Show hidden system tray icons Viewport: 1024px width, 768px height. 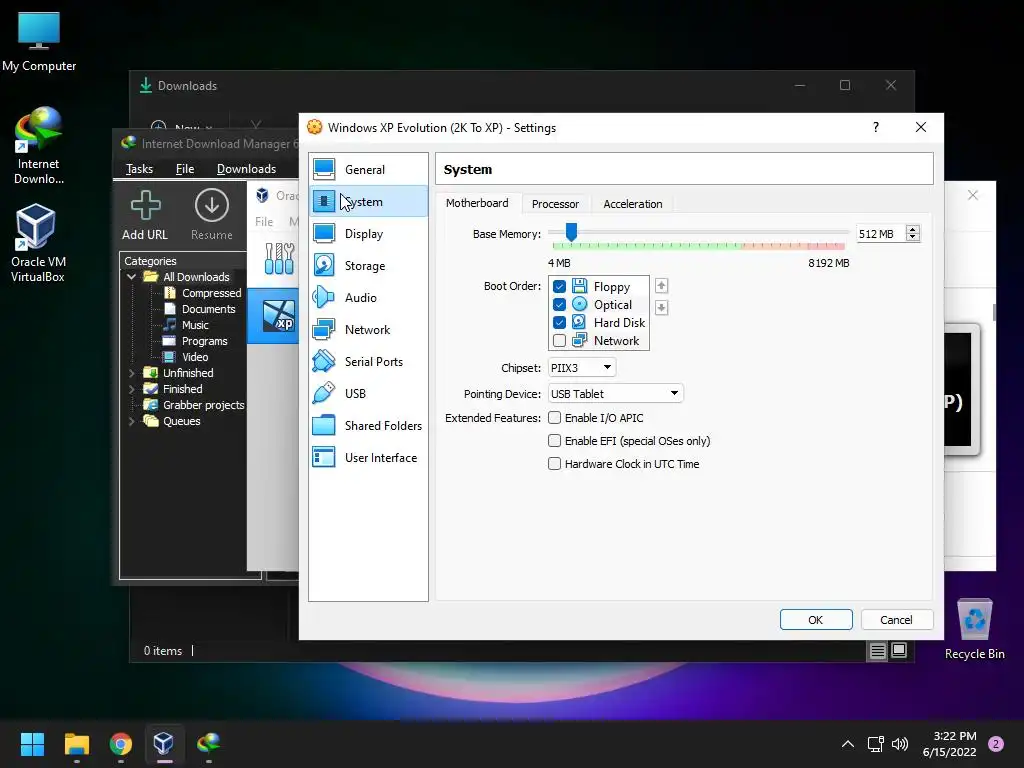(848, 744)
